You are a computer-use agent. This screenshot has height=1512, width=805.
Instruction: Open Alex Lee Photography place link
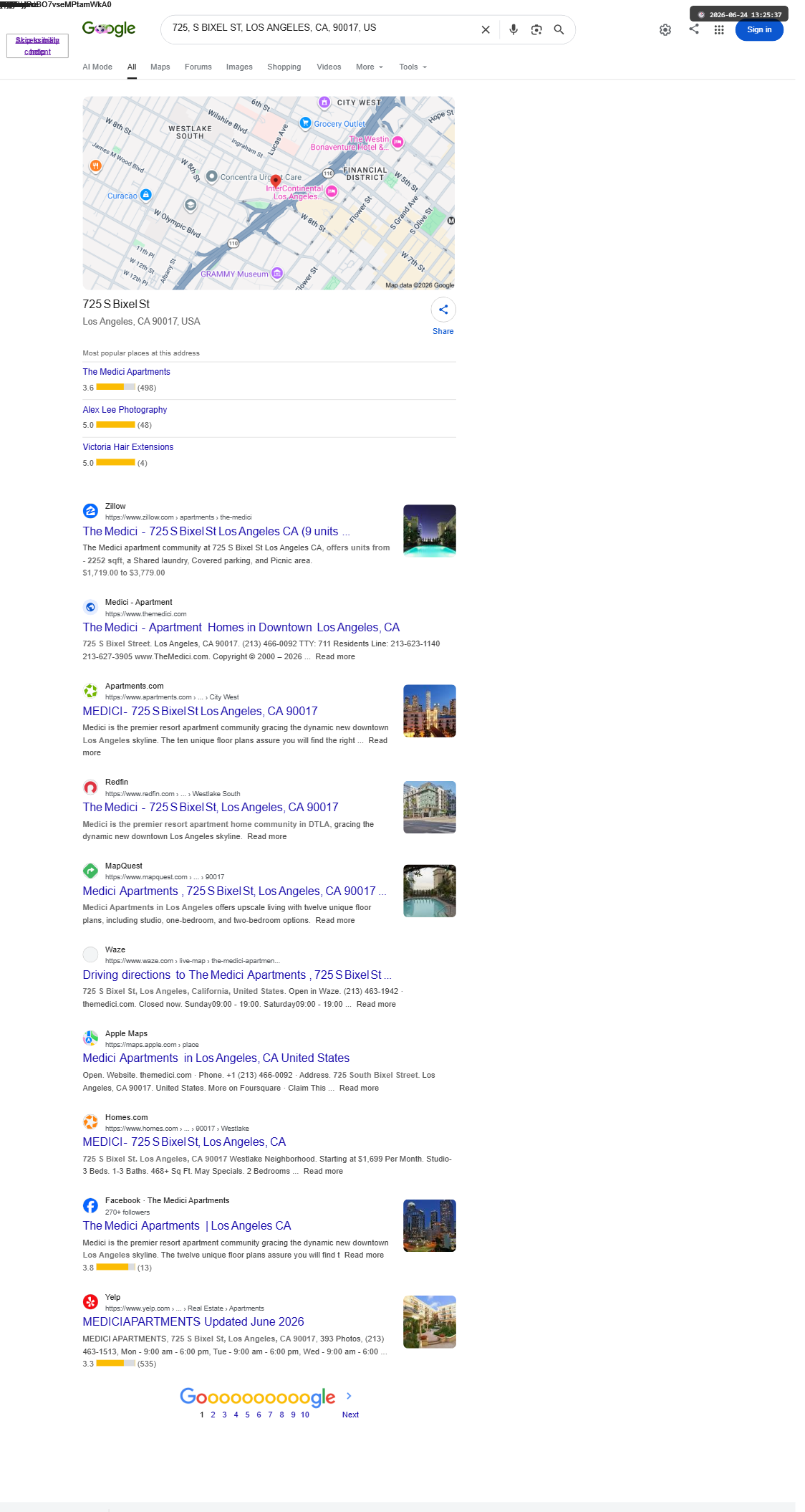125,410
